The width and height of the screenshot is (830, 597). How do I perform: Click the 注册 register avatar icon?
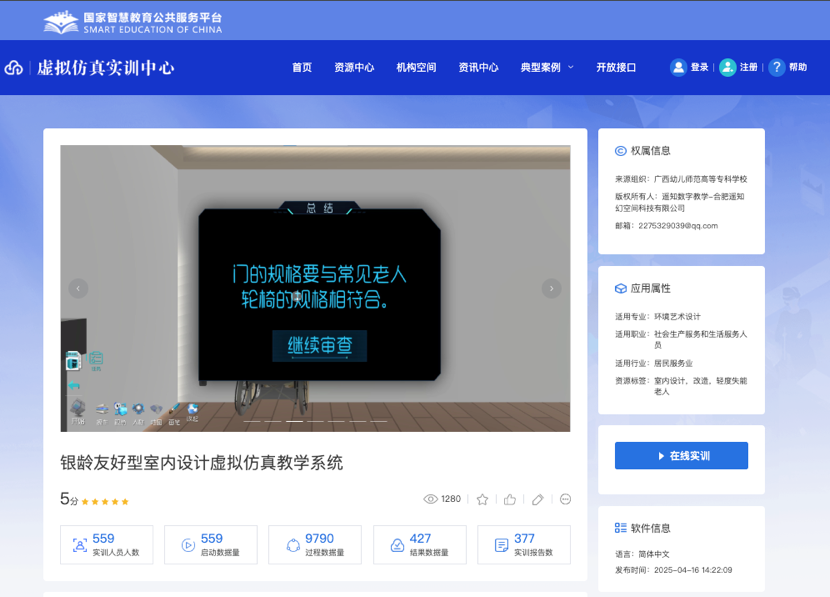tap(728, 67)
